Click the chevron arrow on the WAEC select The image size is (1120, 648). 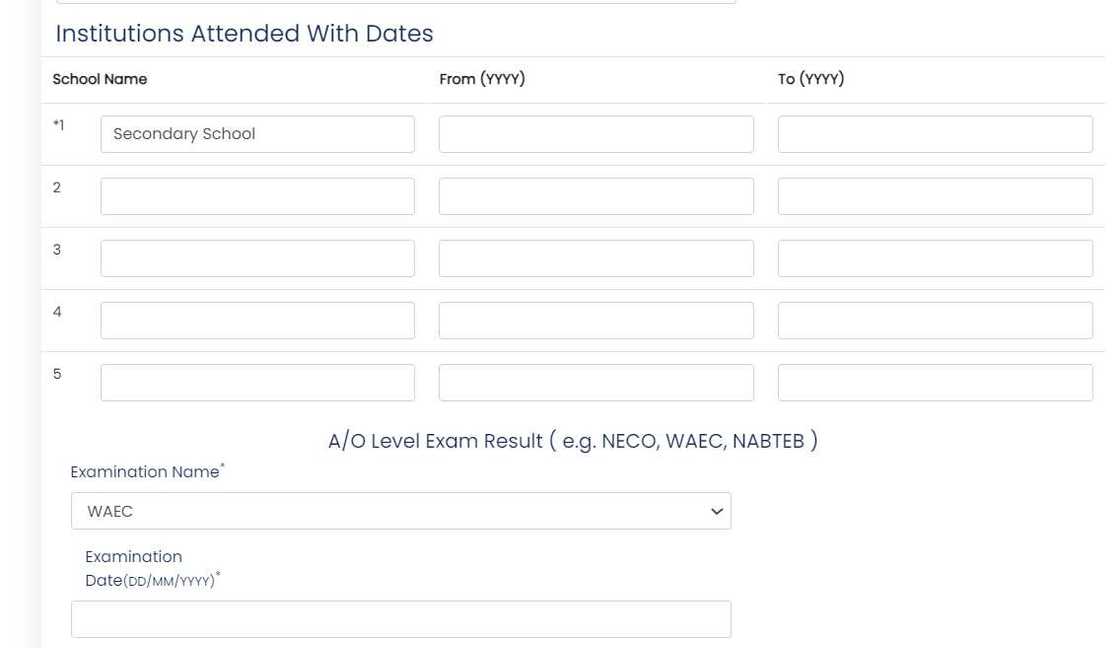point(716,511)
